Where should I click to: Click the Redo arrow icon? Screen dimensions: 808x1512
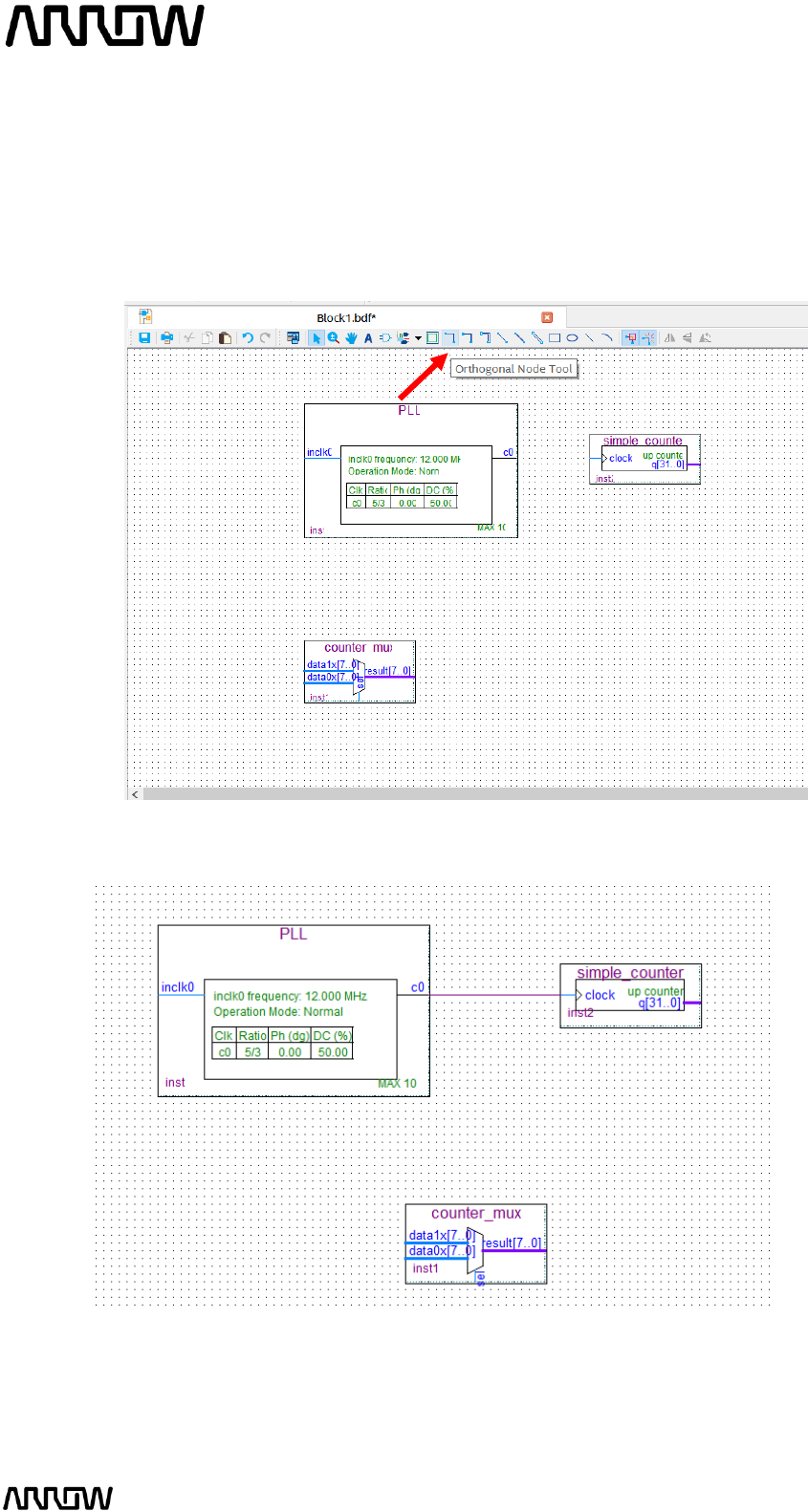265,337
